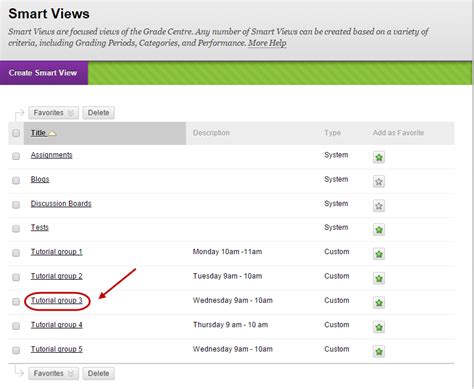Screen dimensions: 474x389
Task: Click Create Smart View button
Action: 43,73
